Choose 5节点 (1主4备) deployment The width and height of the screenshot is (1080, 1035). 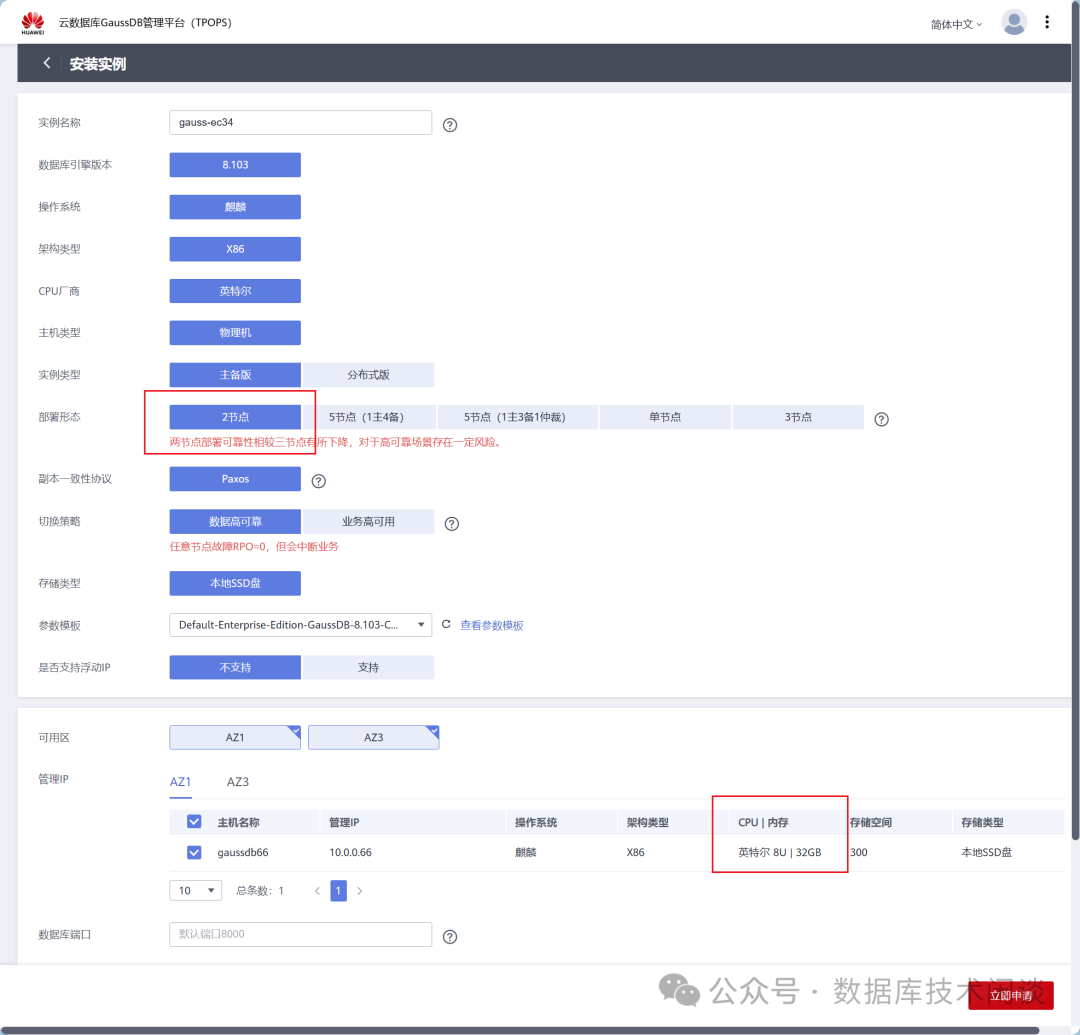click(369, 417)
